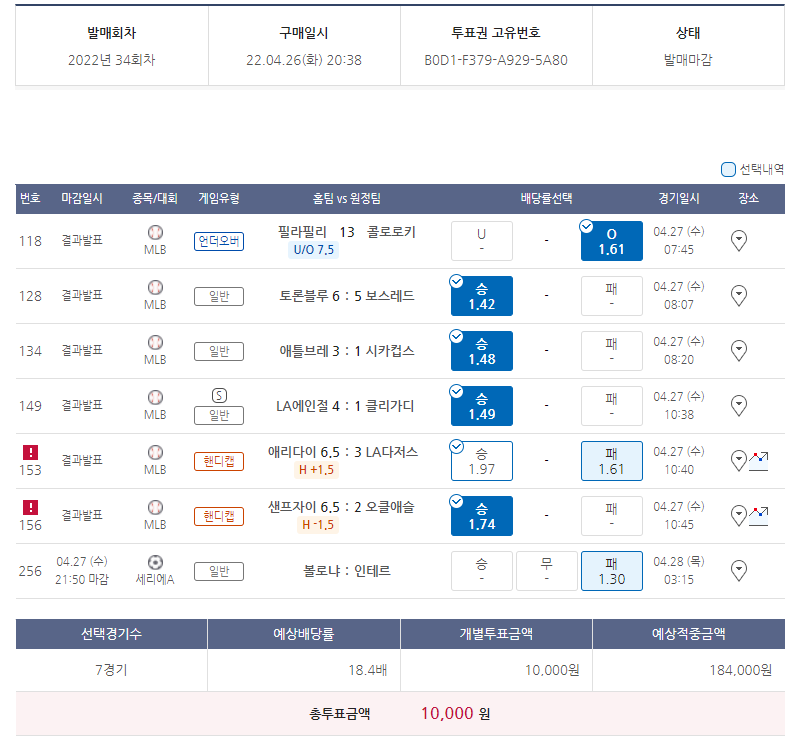Open venue location icon for game 149
794x749 pixels.
(x=739, y=406)
